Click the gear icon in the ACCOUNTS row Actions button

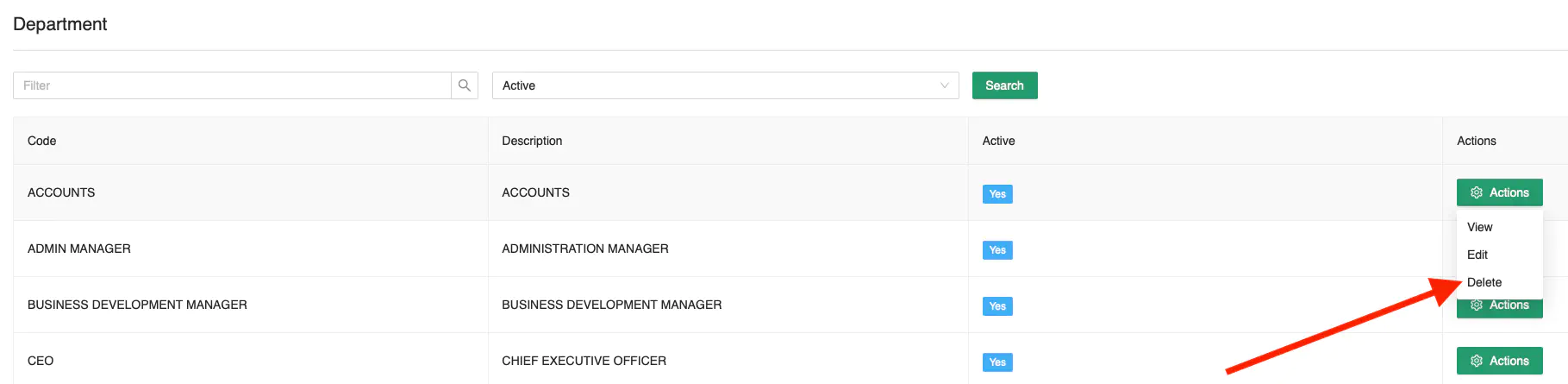click(x=1477, y=192)
